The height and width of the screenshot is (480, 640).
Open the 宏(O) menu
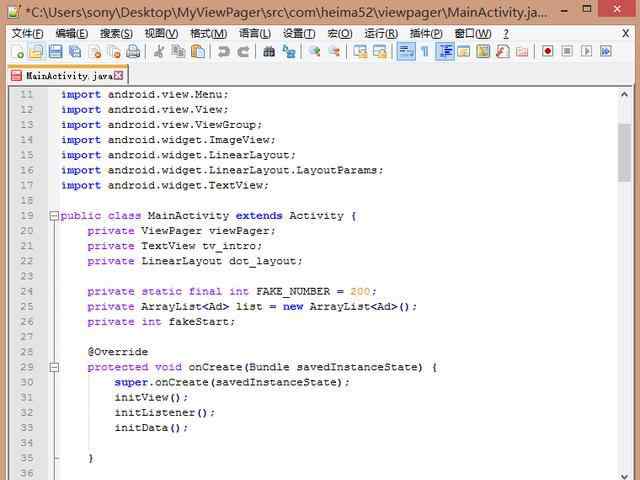(340, 33)
